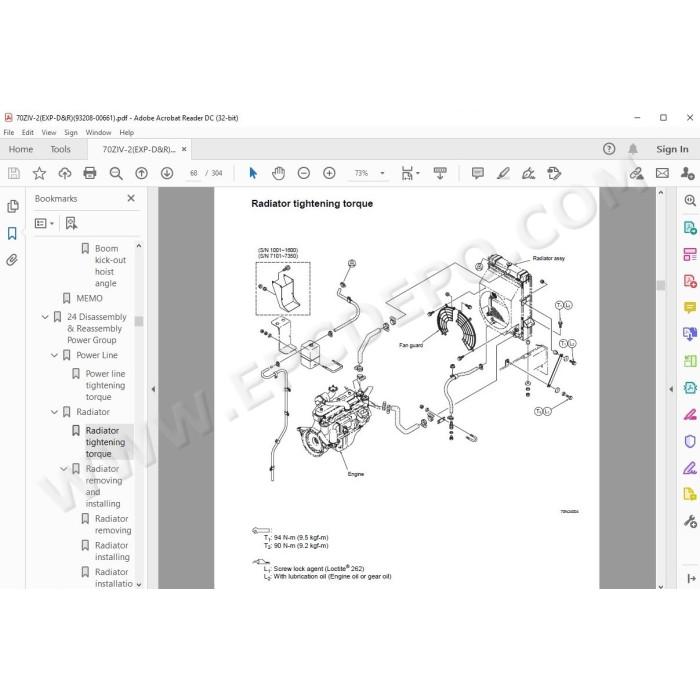The image size is (700, 700).
Task: Choose the Selection arrow tool
Action: tap(253, 173)
